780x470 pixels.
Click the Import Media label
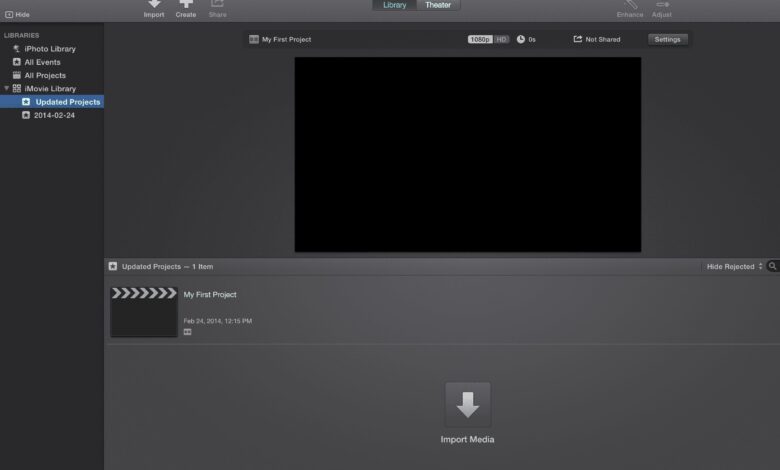pos(468,440)
